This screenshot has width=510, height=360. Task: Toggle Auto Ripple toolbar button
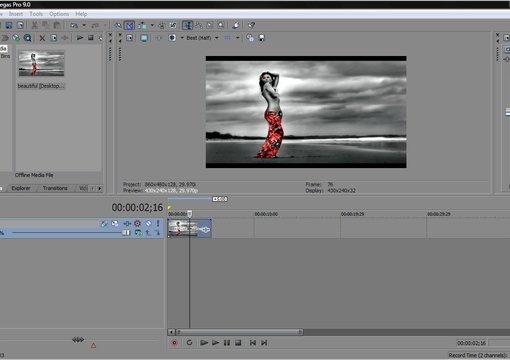(x=142, y=25)
